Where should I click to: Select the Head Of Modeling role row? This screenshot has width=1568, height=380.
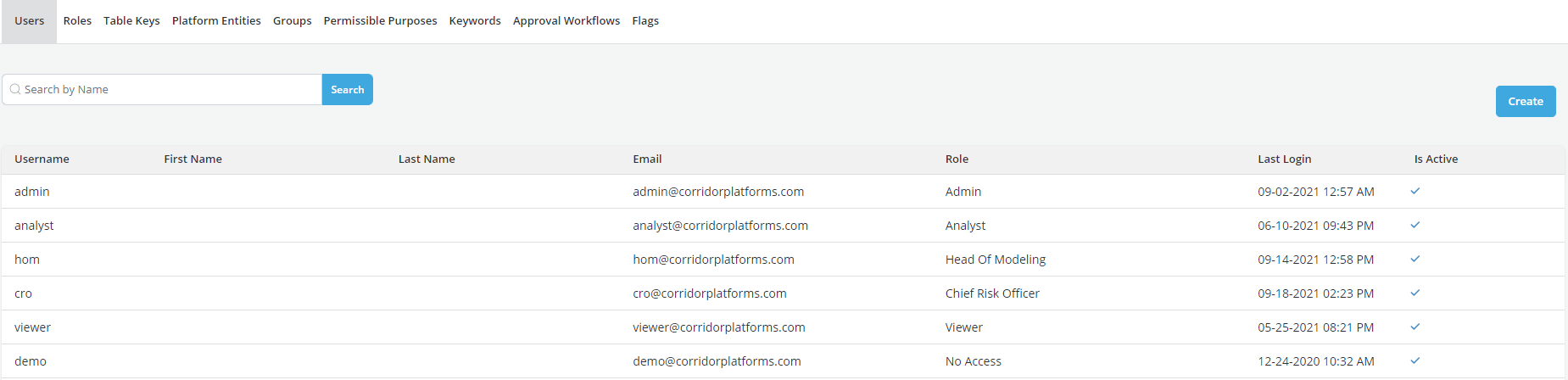pos(995,260)
